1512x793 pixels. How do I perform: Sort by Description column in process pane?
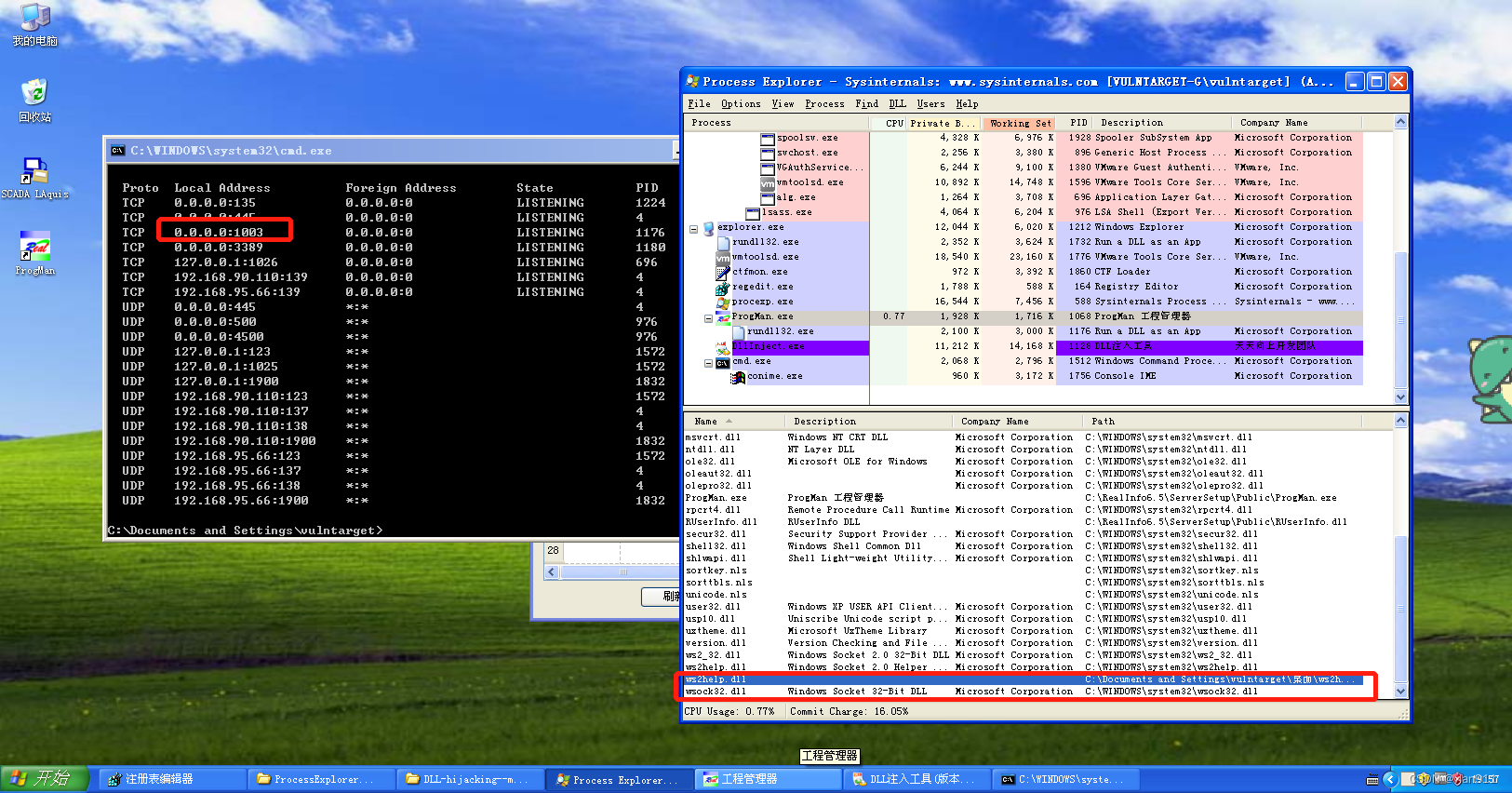(1163, 123)
